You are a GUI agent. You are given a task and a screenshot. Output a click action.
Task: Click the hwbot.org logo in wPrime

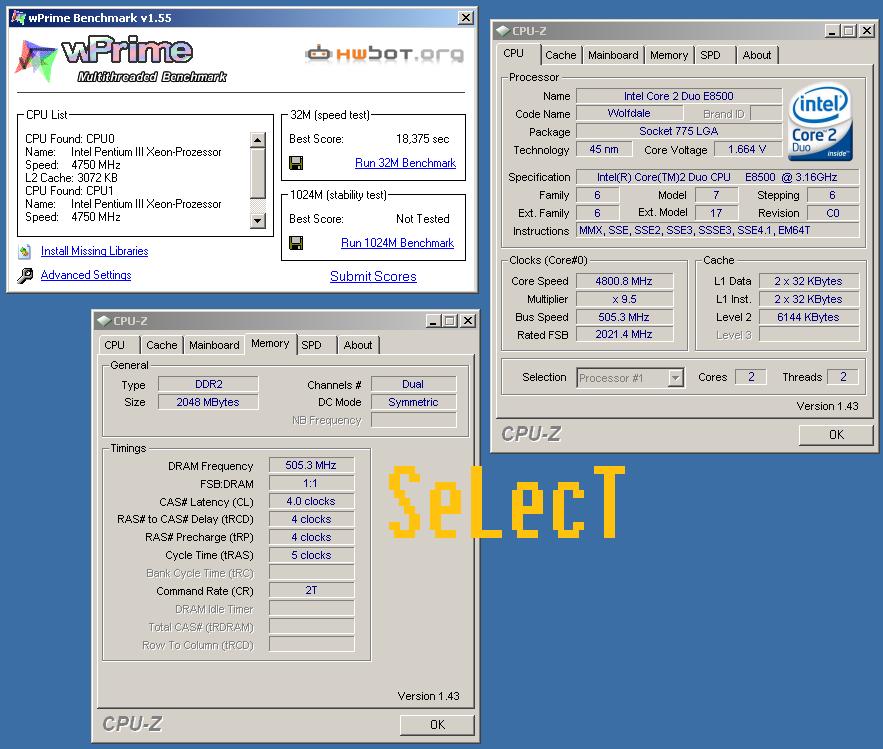click(385, 54)
